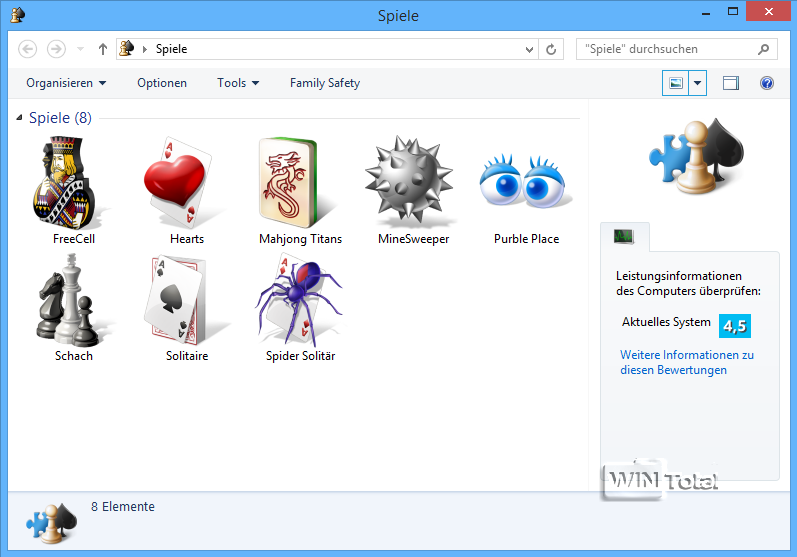Image resolution: width=797 pixels, height=557 pixels.
Task: Expand the breadcrumb arrow before Spiele
Action: (x=145, y=49)
